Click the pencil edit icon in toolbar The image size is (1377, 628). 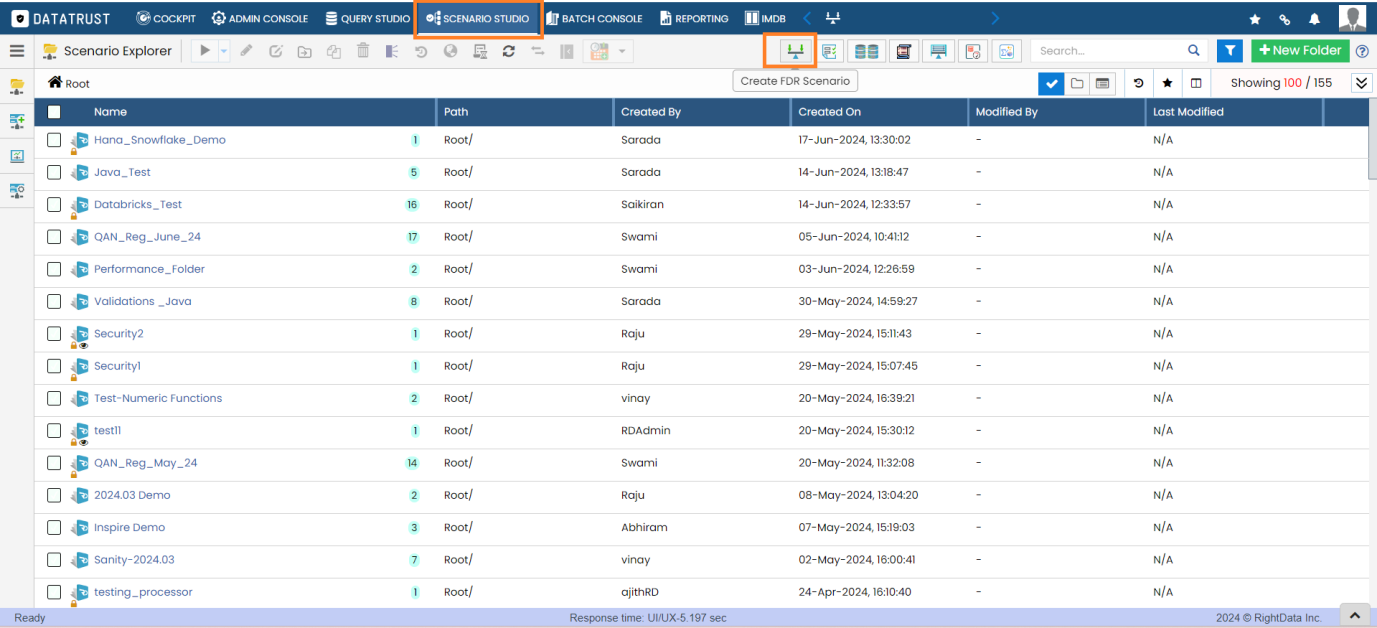246,51
